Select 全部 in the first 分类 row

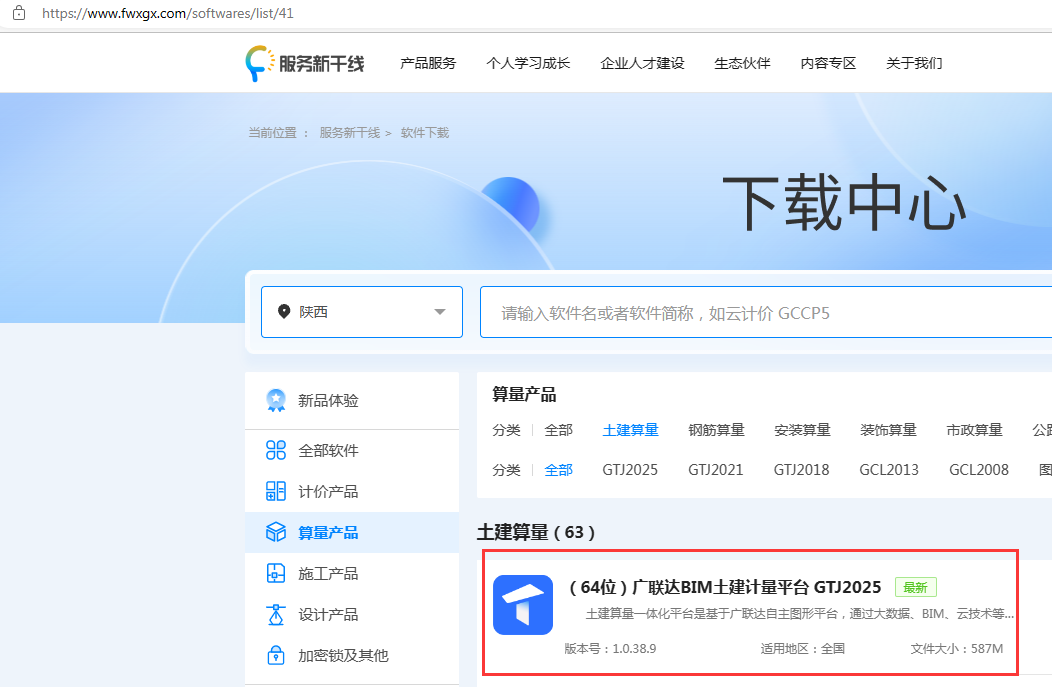558,430
